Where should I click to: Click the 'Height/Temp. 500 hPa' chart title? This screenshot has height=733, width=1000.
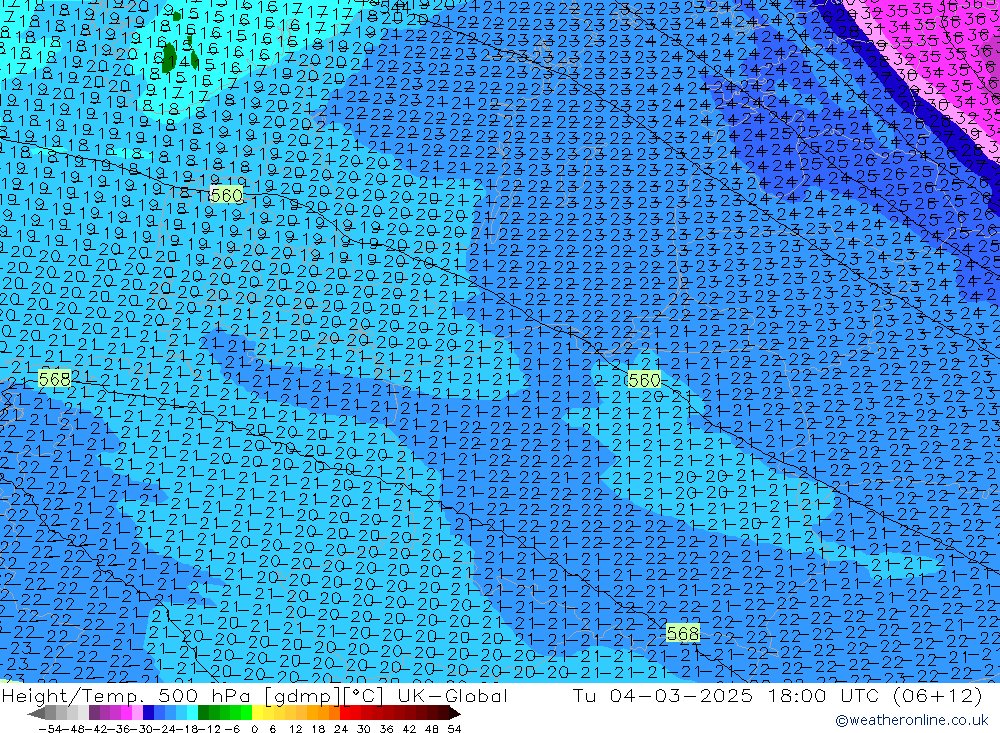click(x=126, y=696)
